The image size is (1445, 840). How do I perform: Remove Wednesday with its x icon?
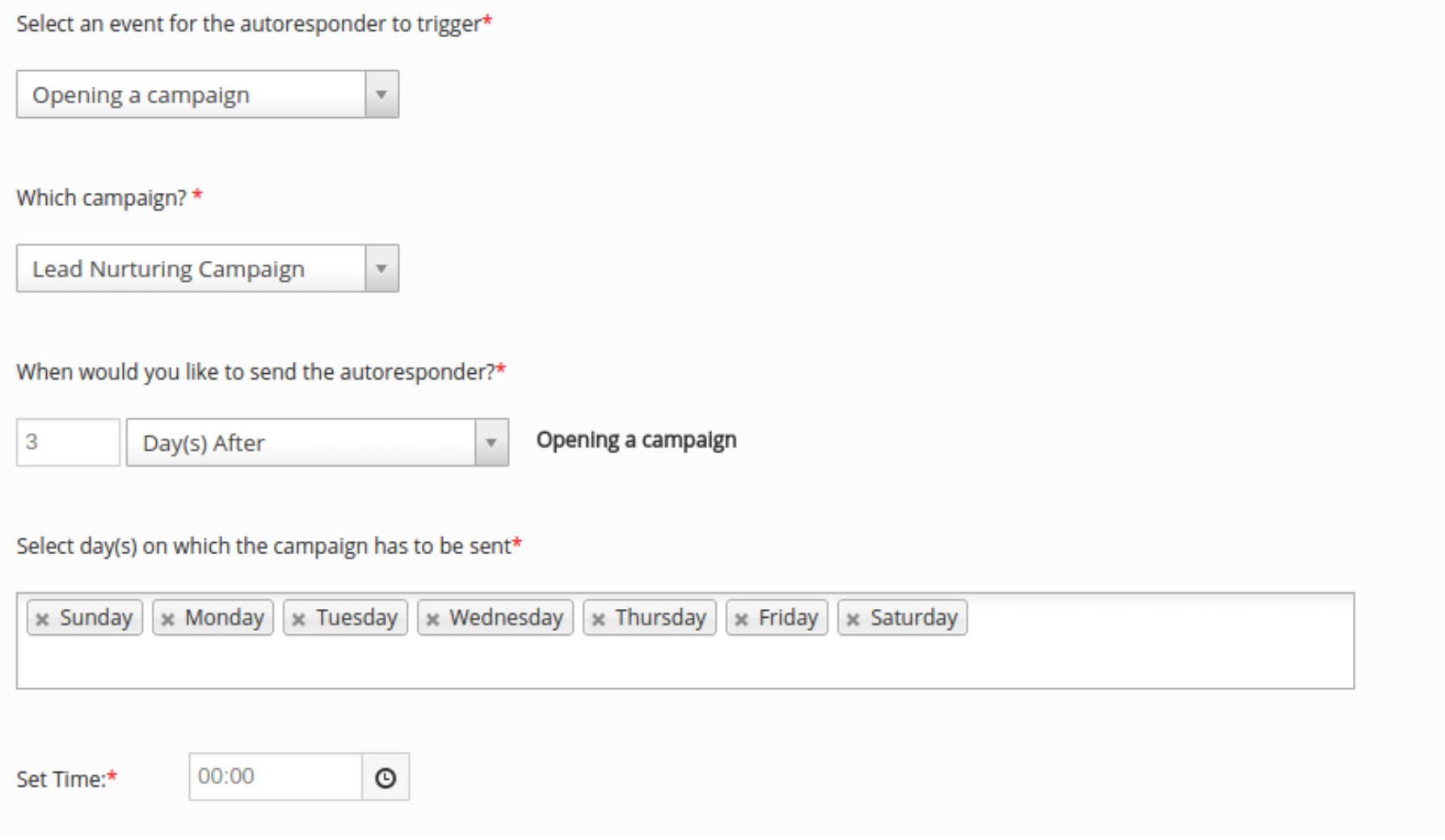(x=433, y=618)
